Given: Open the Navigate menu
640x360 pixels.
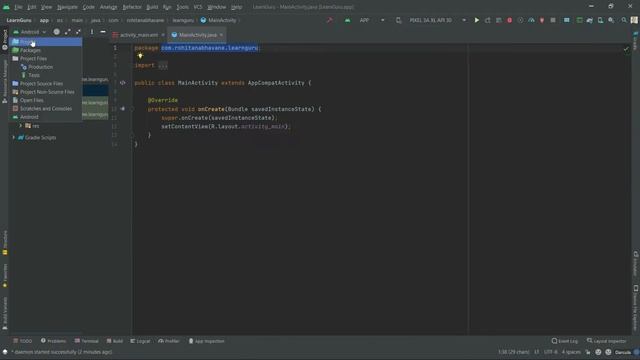Looking at the screenshot, I should click(x=67, y=7).
